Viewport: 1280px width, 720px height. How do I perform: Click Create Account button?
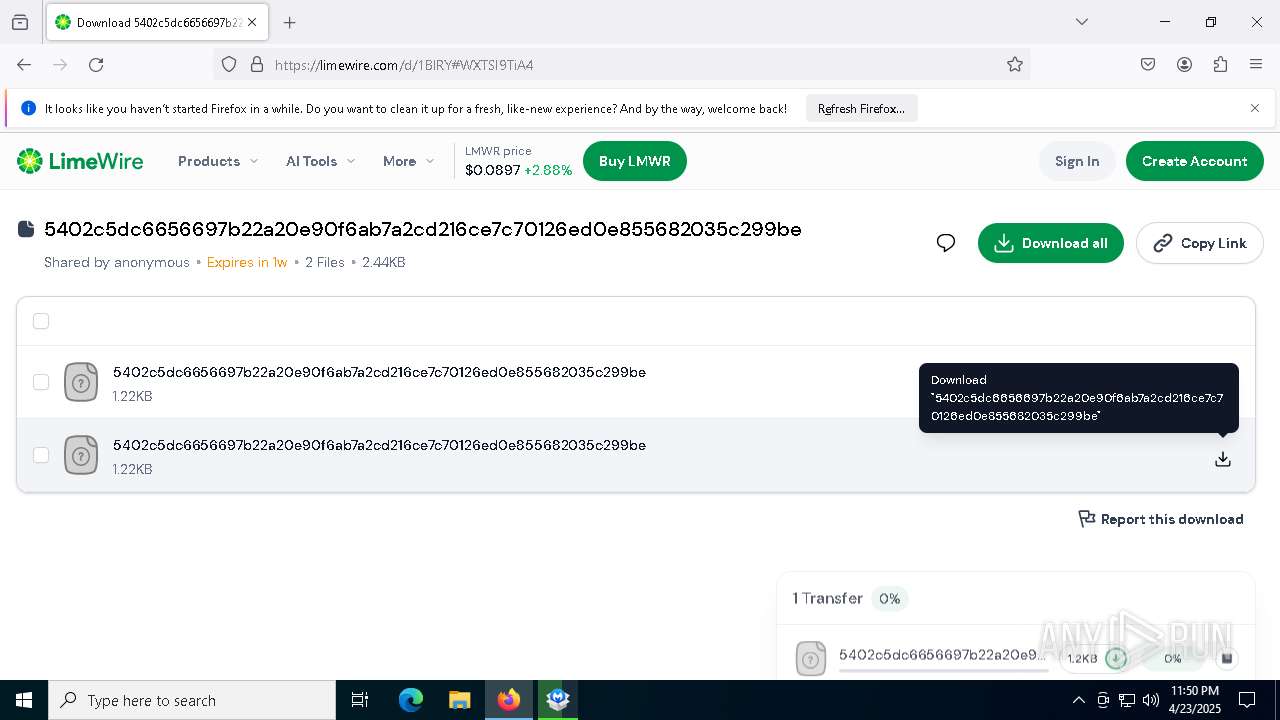coord(1194,161)
